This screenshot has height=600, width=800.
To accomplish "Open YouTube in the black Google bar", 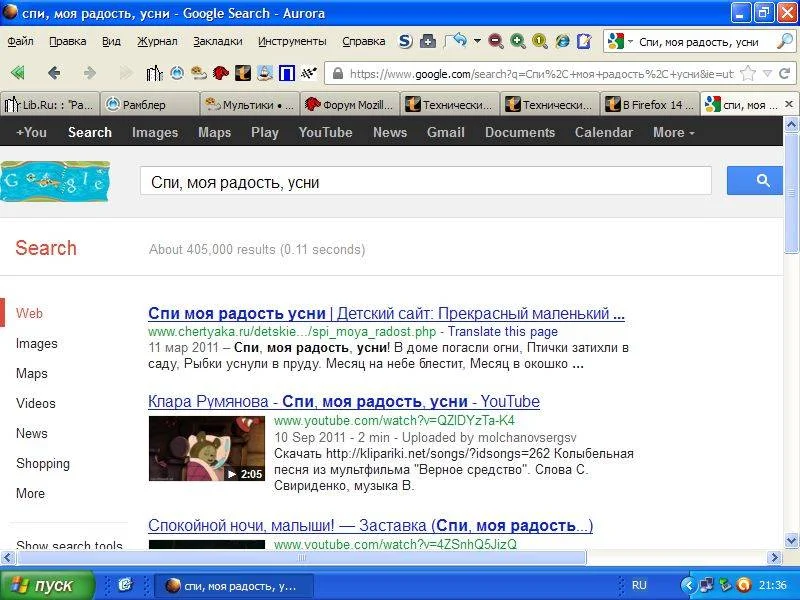I will [326, 132].
